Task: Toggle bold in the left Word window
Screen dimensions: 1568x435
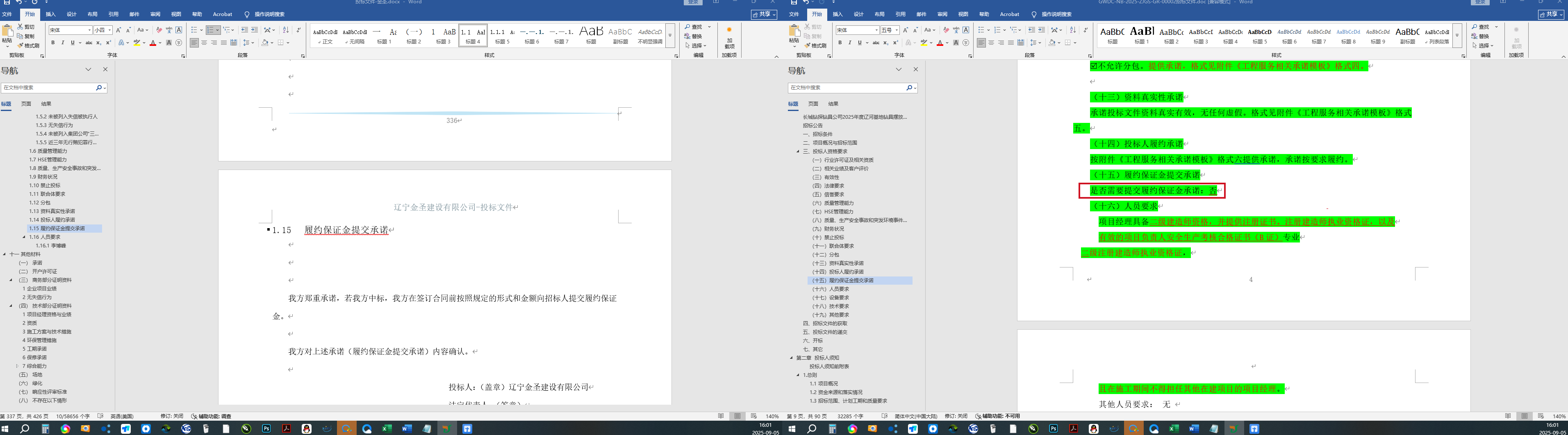Action: coord(53,43)
